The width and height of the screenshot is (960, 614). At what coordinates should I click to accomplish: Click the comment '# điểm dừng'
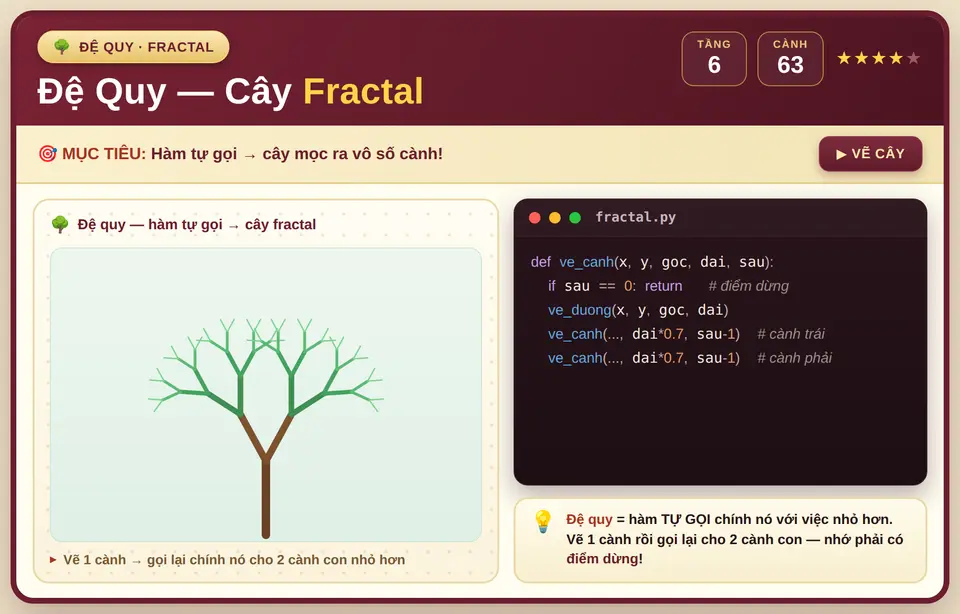tap(748, 286)
